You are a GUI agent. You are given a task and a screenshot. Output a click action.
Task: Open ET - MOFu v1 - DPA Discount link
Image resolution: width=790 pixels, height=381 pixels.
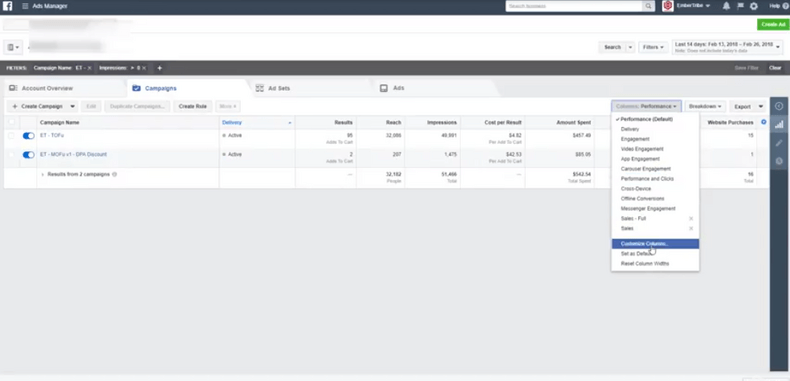coord(74,155)
